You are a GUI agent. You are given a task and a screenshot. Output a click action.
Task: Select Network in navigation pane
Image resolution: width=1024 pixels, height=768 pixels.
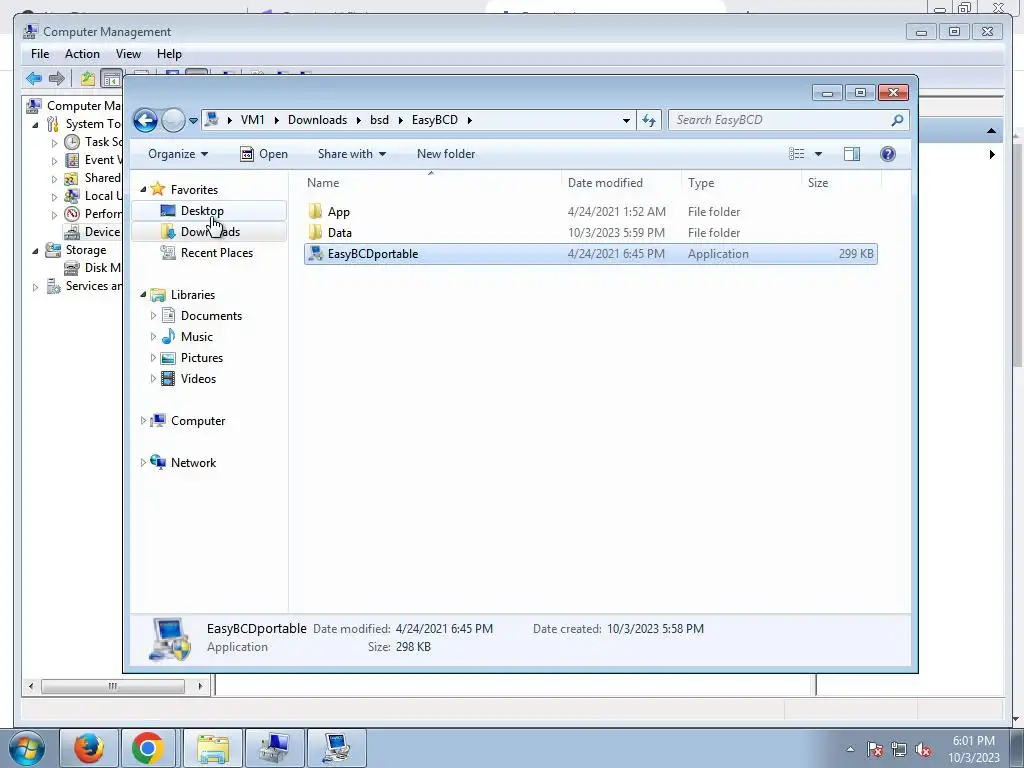(193, 462)
